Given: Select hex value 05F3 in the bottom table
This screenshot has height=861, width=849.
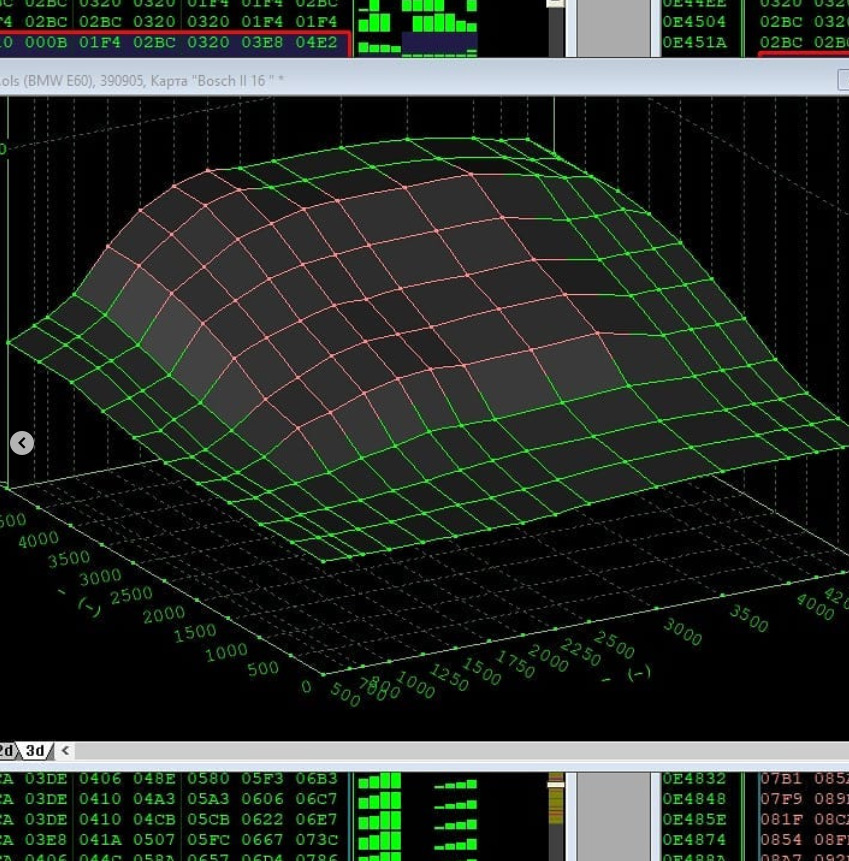Looking at the screenshot, I should click(262, 778).
